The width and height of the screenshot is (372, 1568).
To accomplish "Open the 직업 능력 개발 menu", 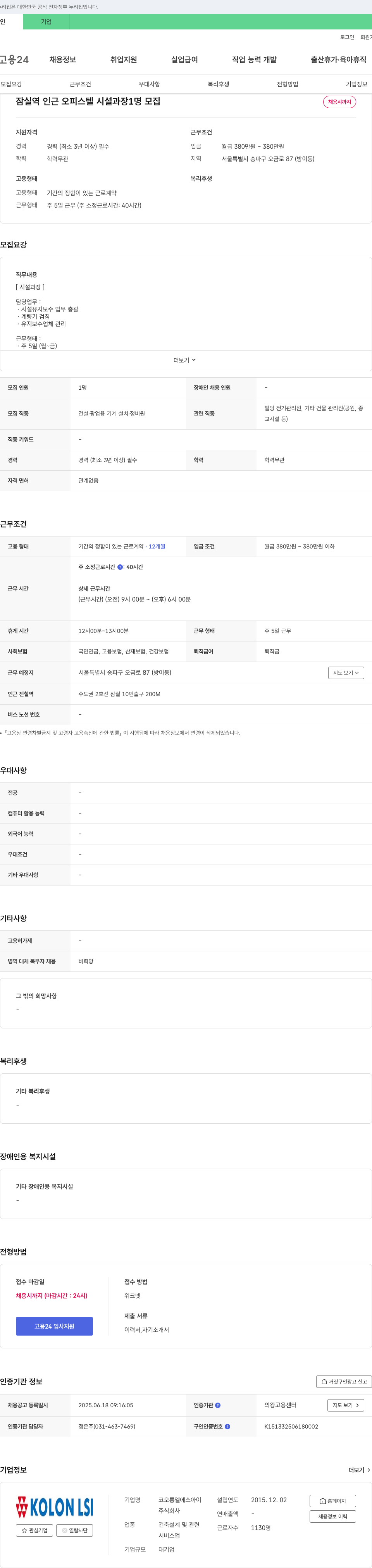I will tap(255, 60).
